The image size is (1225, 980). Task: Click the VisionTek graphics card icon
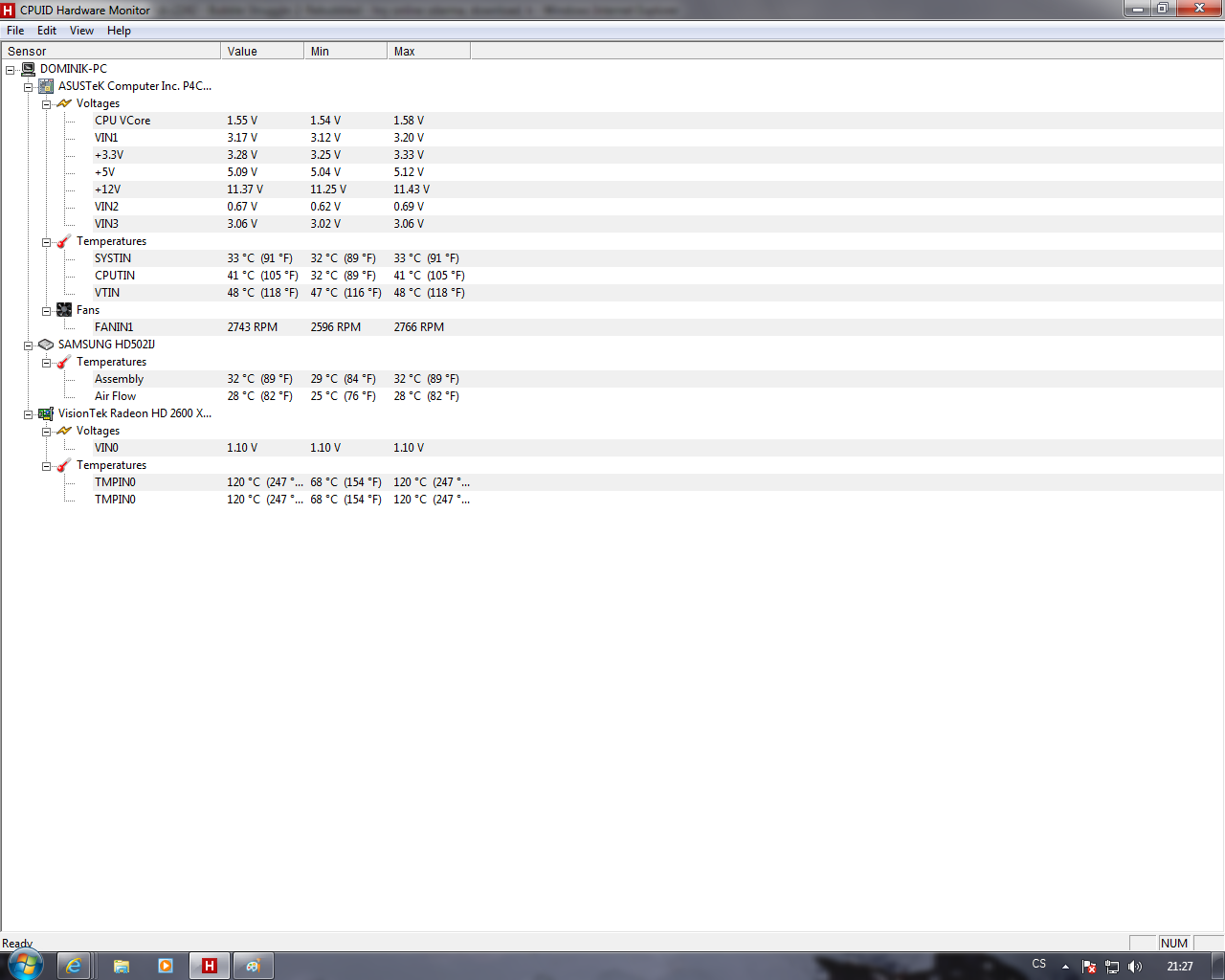coord(46,413)
